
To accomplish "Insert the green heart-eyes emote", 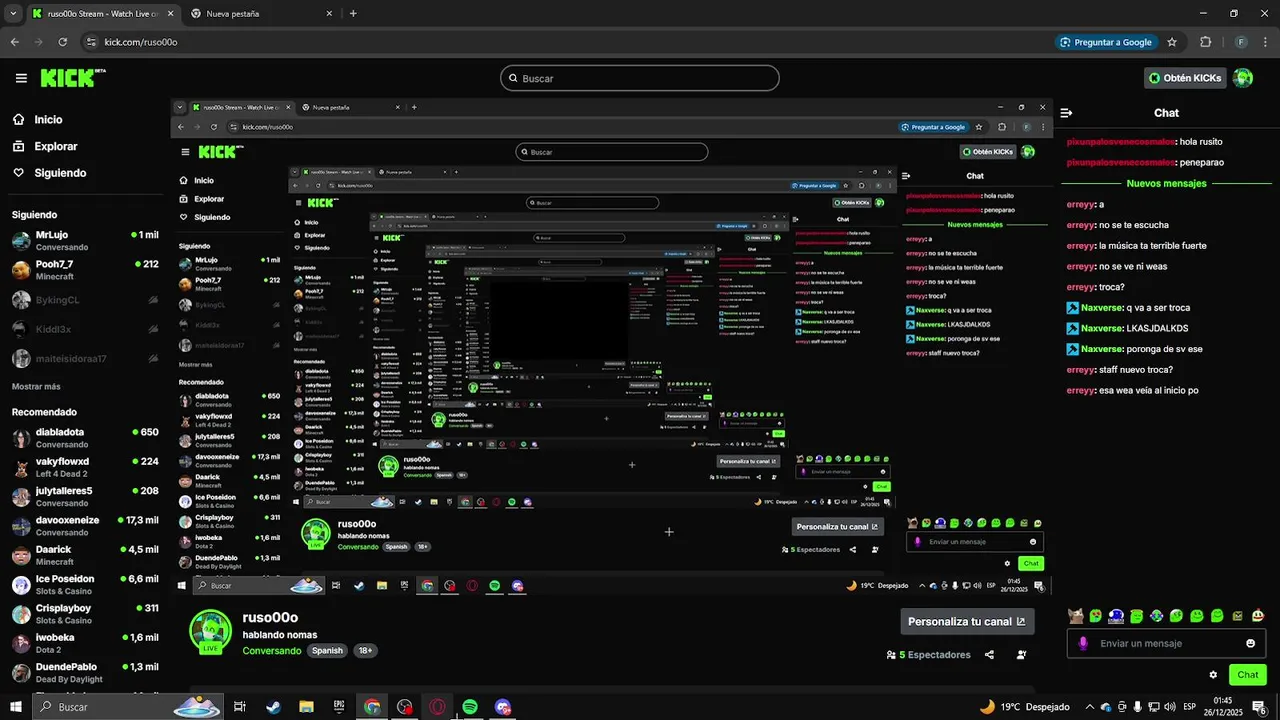I will (x=1096, y=616).
